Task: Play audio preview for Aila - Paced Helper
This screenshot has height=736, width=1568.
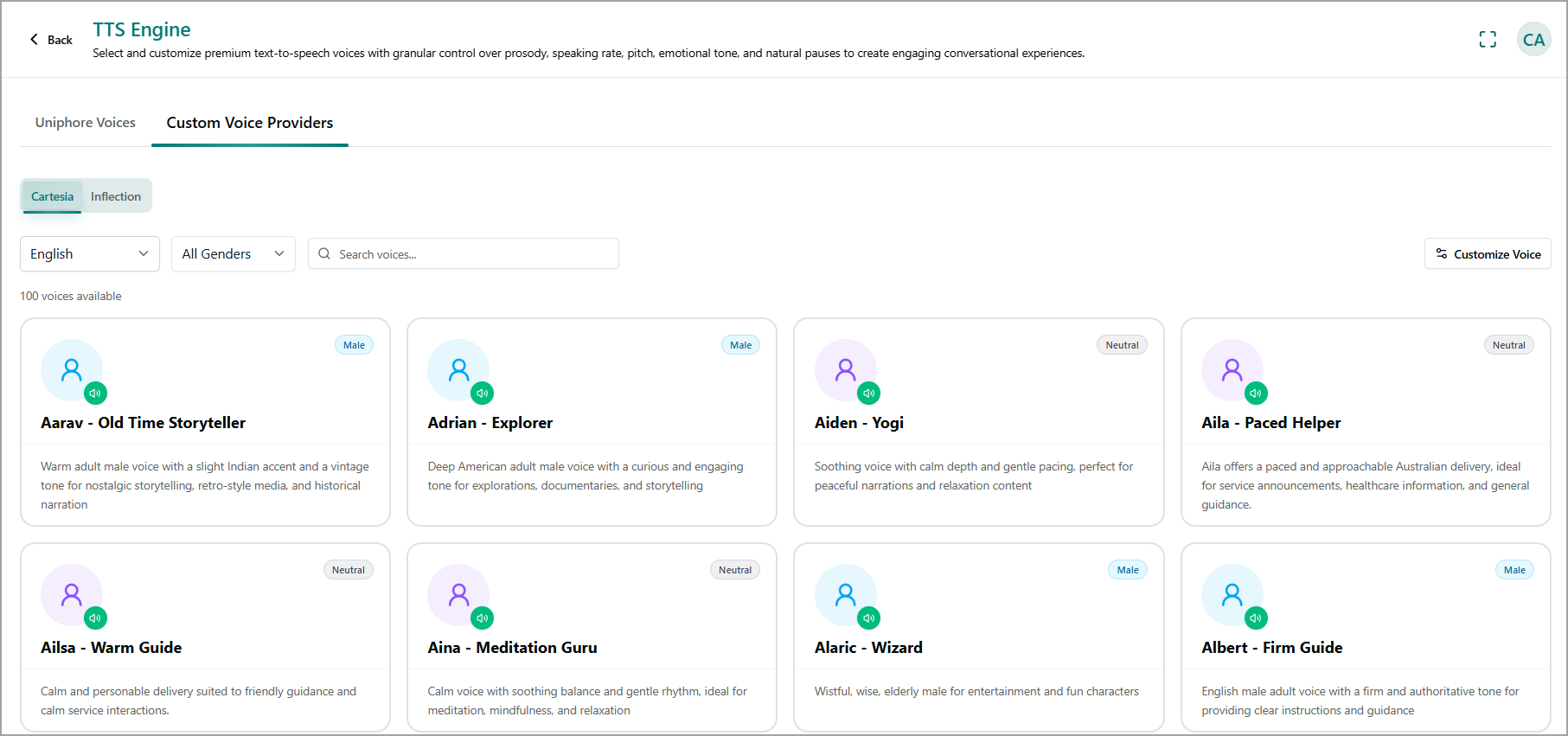Action: pyautogui.click(x=1256, y=394)
